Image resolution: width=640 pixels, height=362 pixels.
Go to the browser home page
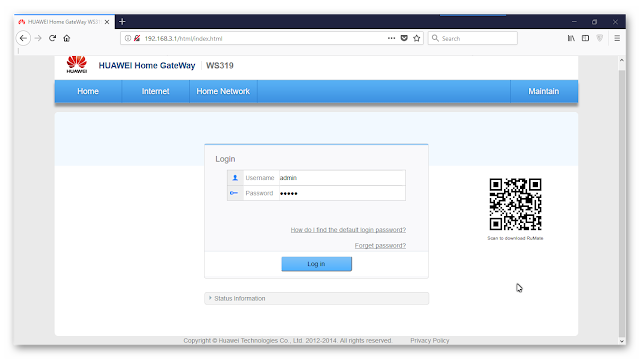67,38
